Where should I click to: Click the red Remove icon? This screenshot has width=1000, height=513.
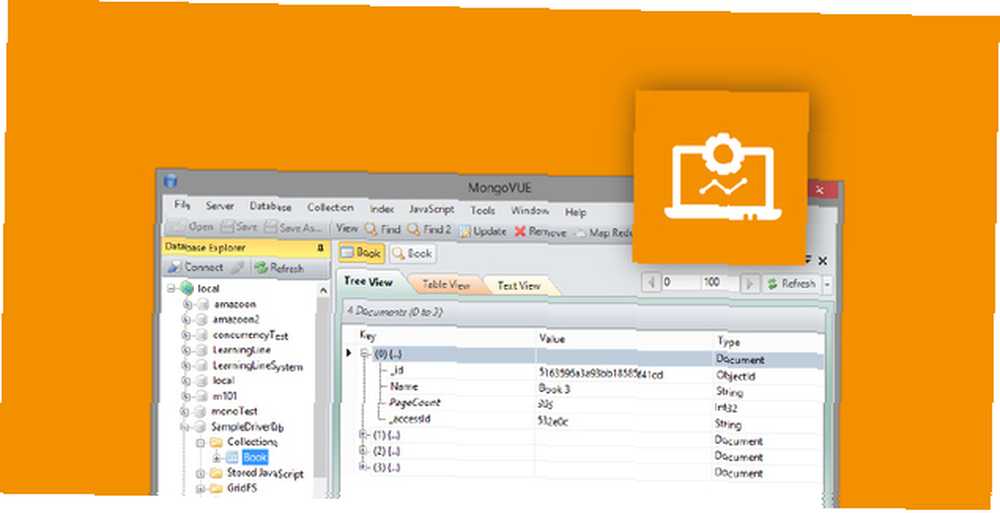(x=520, y=232)
